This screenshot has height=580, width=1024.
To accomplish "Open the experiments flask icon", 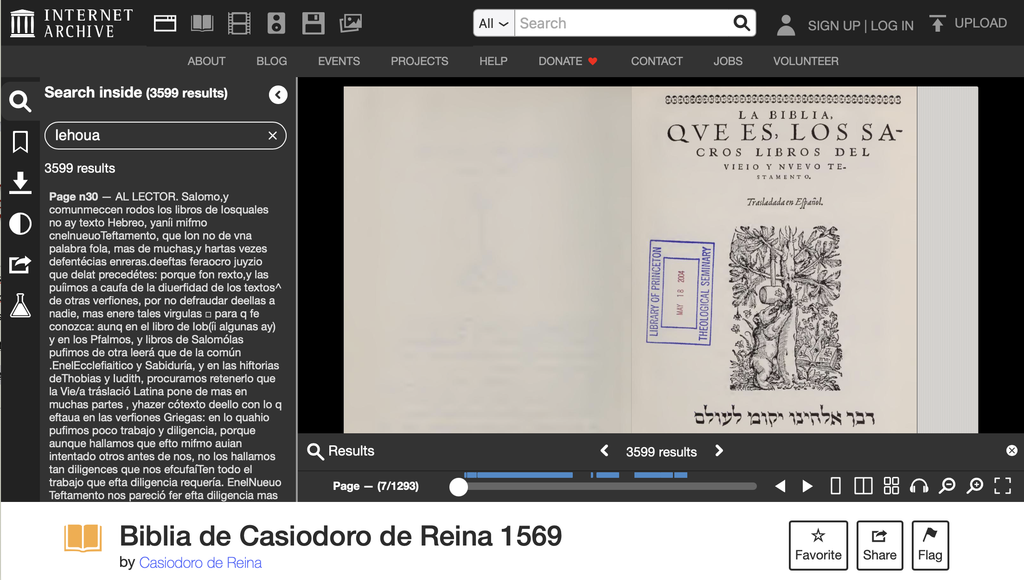I will pyautogui.click(x=20, y=305).
